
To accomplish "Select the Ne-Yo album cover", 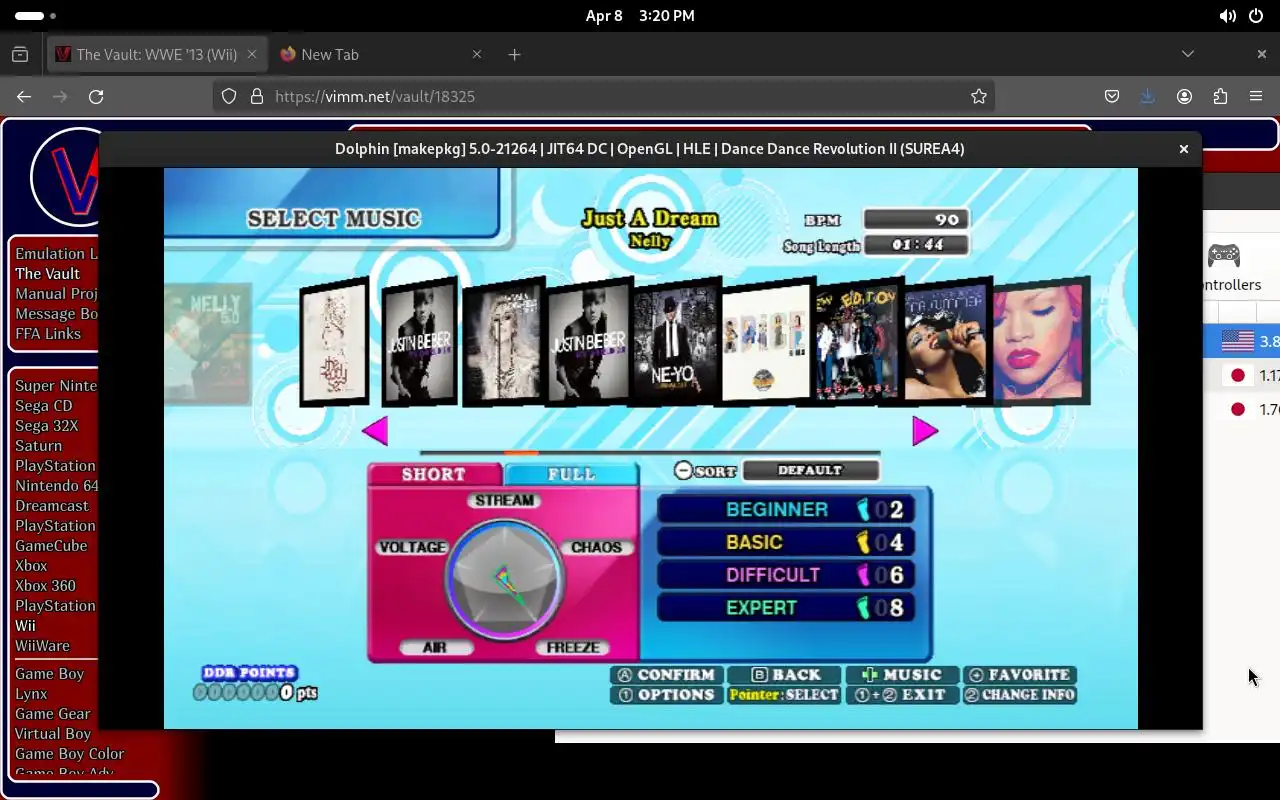I will pos(677,341).
